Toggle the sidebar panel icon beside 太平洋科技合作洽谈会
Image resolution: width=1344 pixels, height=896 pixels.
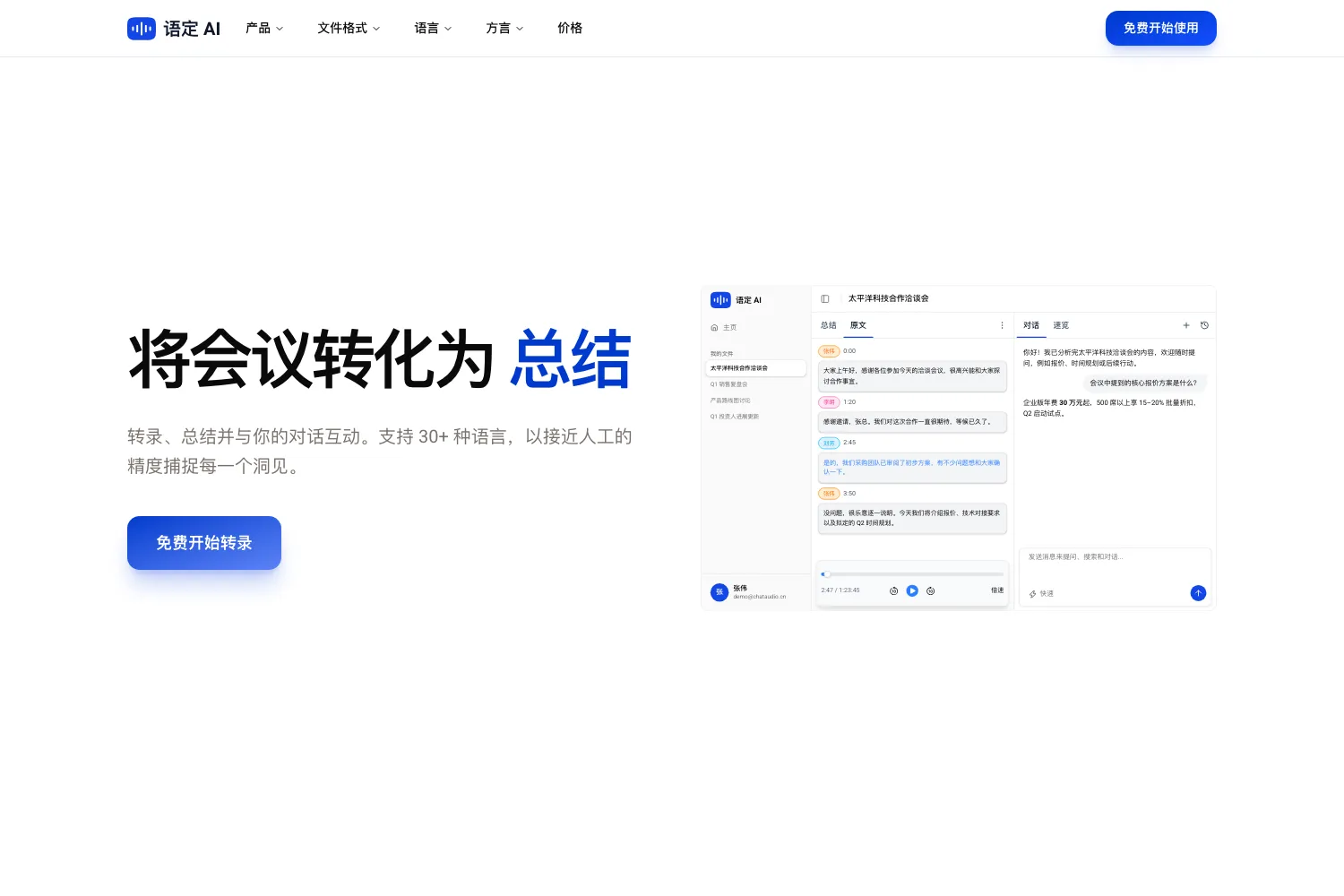[x=825, y=298]
